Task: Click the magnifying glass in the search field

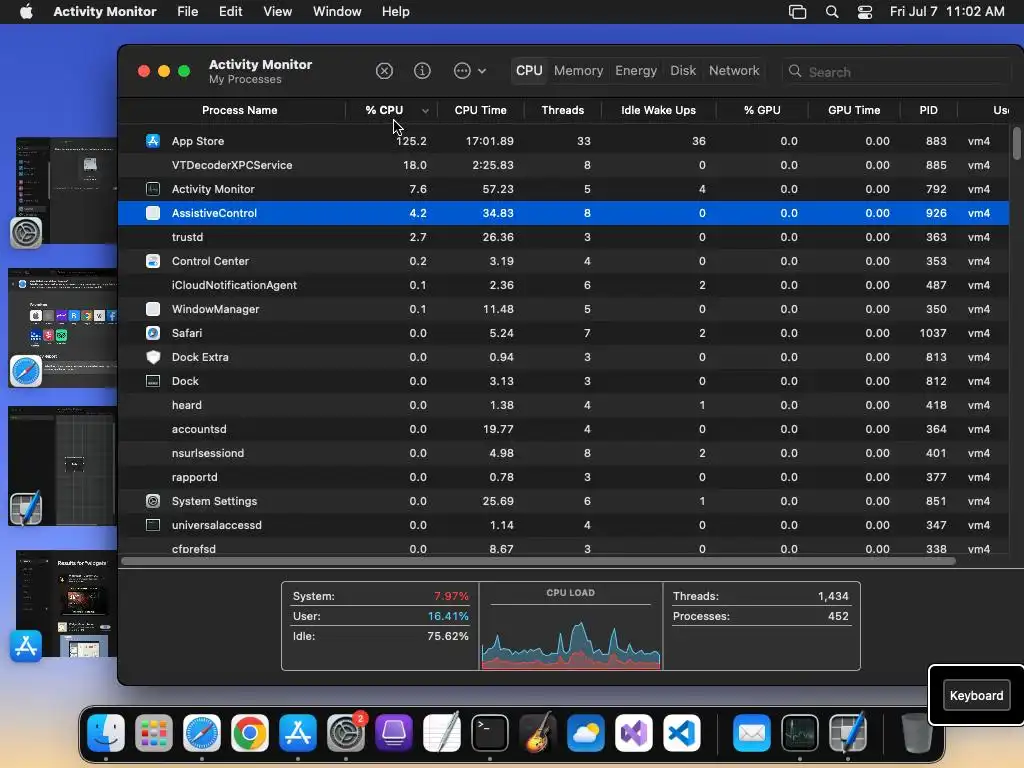Action: (x=794, y=71)
